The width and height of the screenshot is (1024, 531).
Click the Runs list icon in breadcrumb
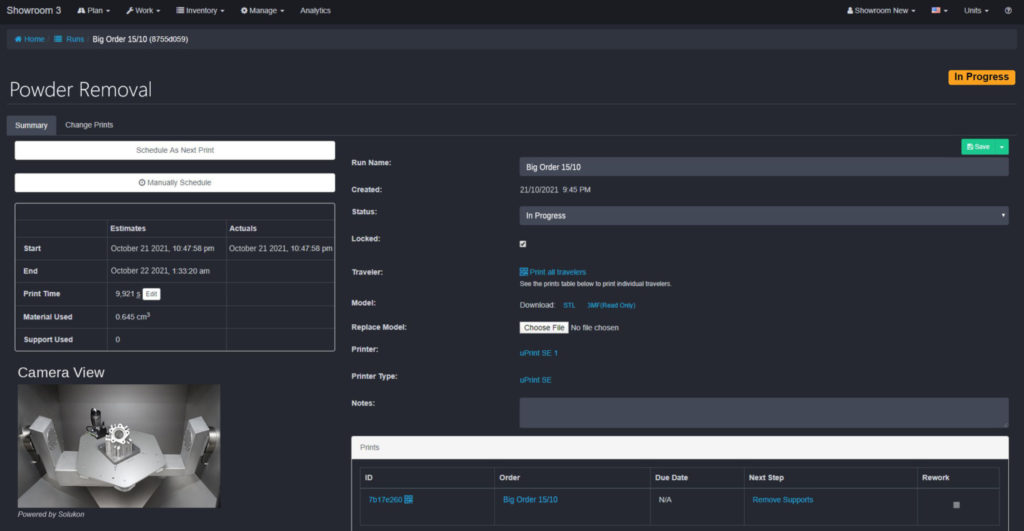coord(58,39)
